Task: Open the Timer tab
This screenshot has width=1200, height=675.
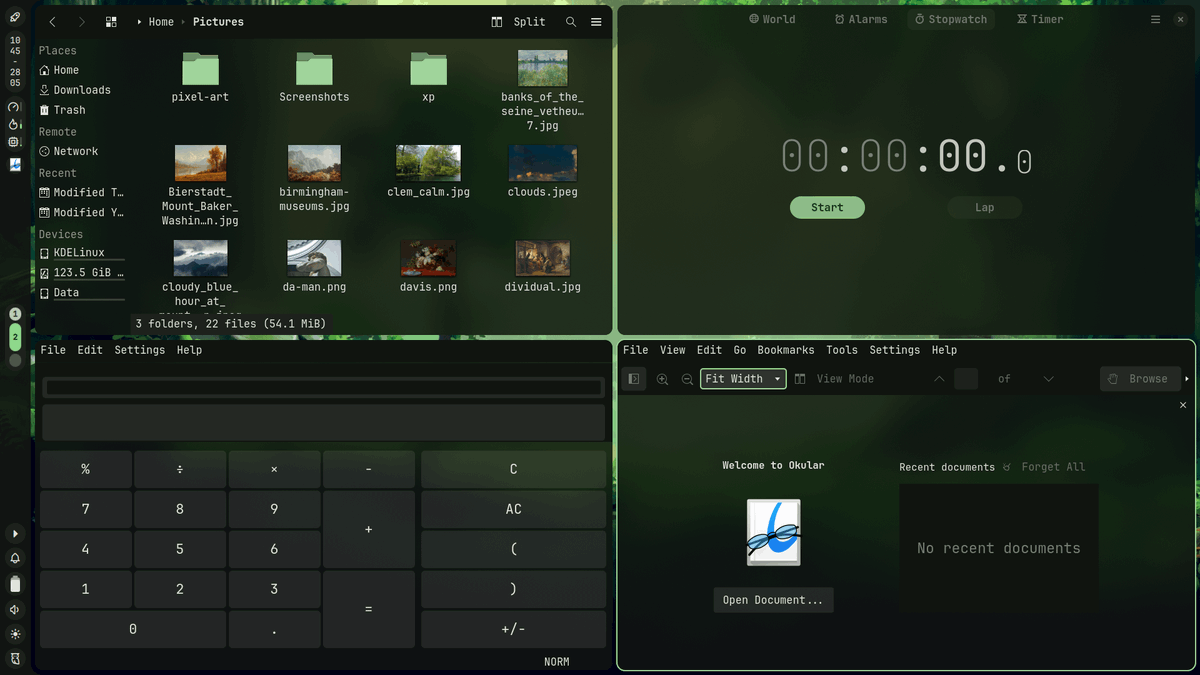Action: [1040, 19]
